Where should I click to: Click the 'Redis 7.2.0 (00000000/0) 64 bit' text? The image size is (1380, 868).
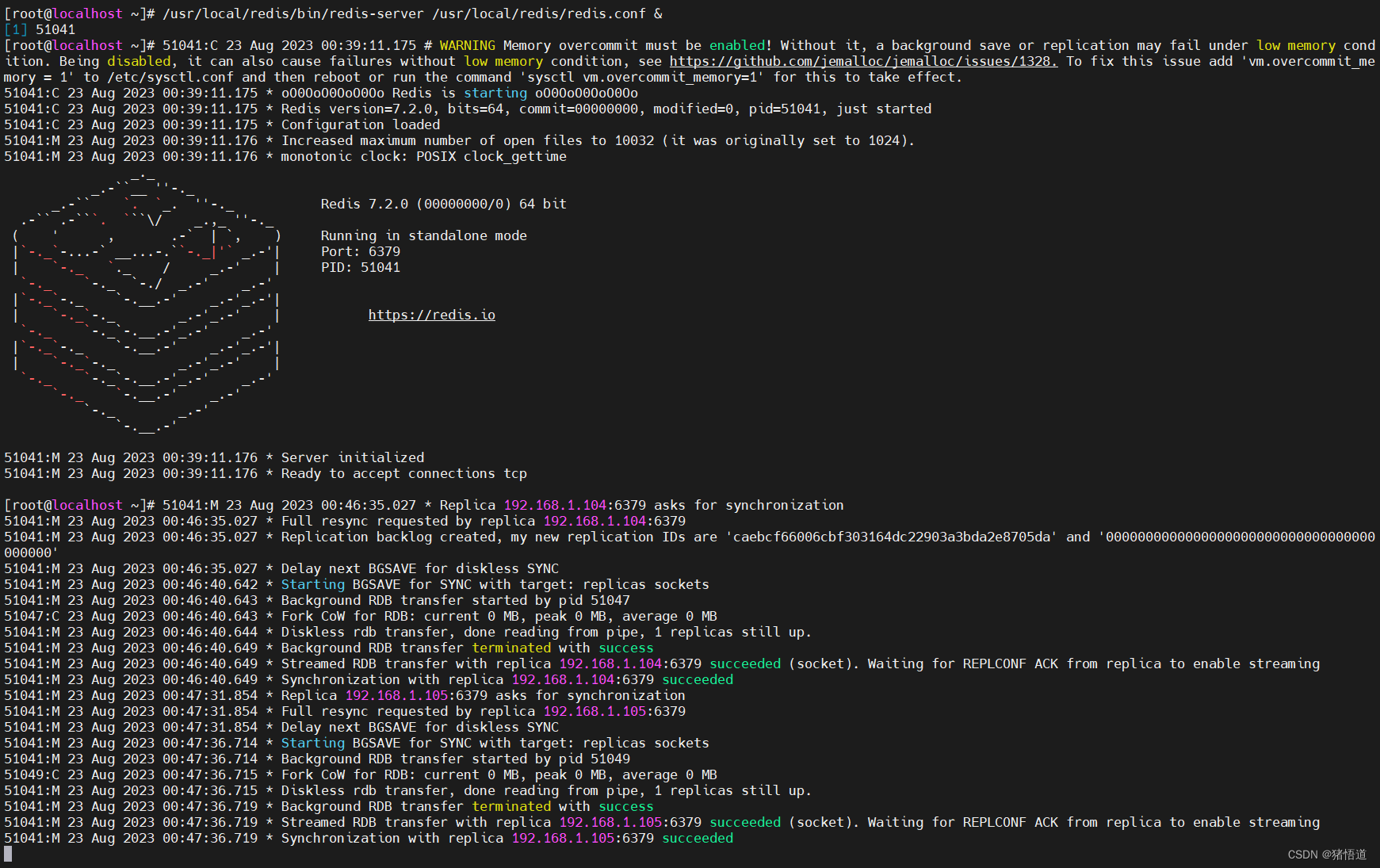[444, 204]
